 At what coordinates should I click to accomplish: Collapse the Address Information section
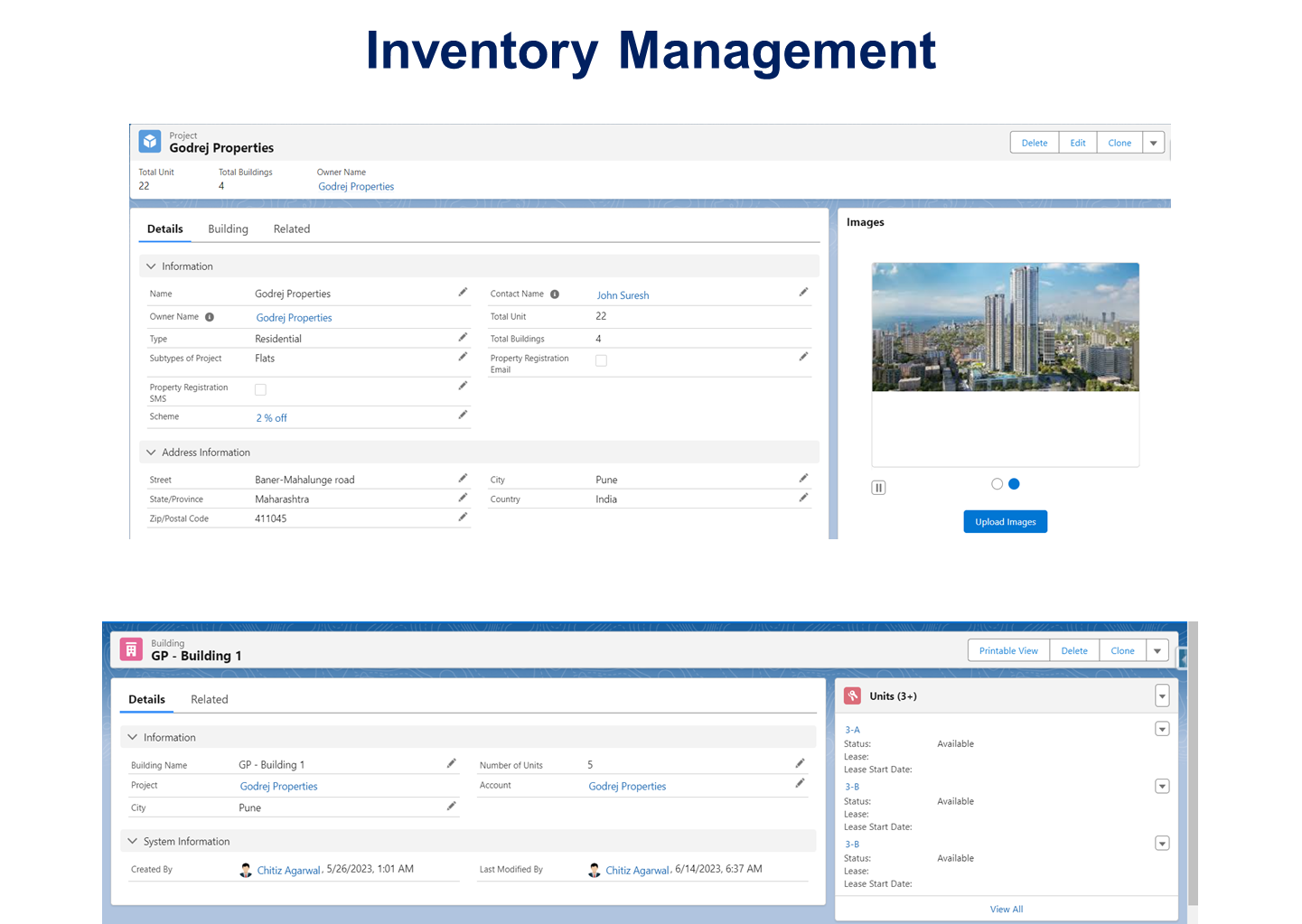pyautogui.click(x=151, y=453)
